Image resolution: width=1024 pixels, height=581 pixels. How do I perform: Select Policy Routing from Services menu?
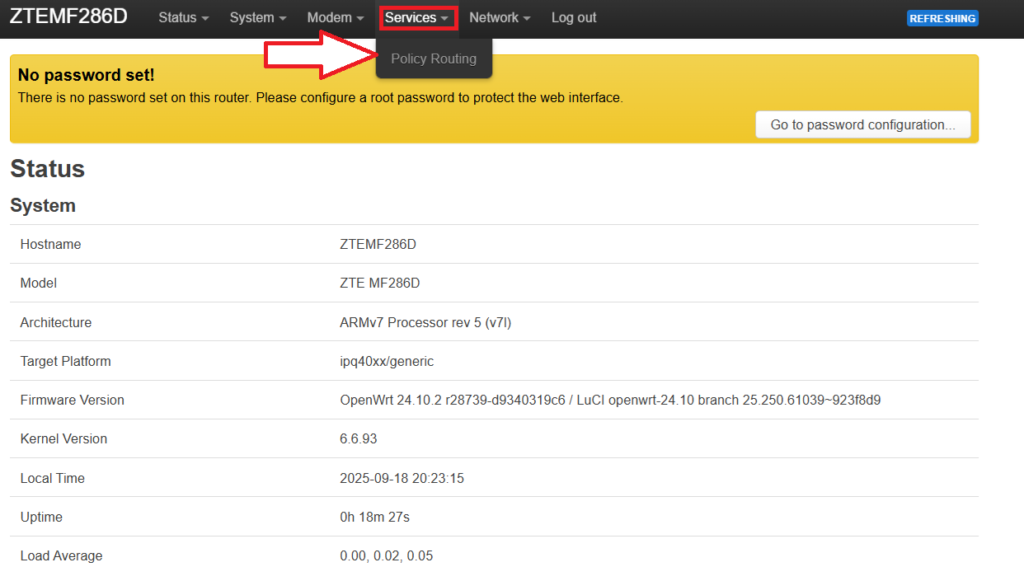point(433,59)
